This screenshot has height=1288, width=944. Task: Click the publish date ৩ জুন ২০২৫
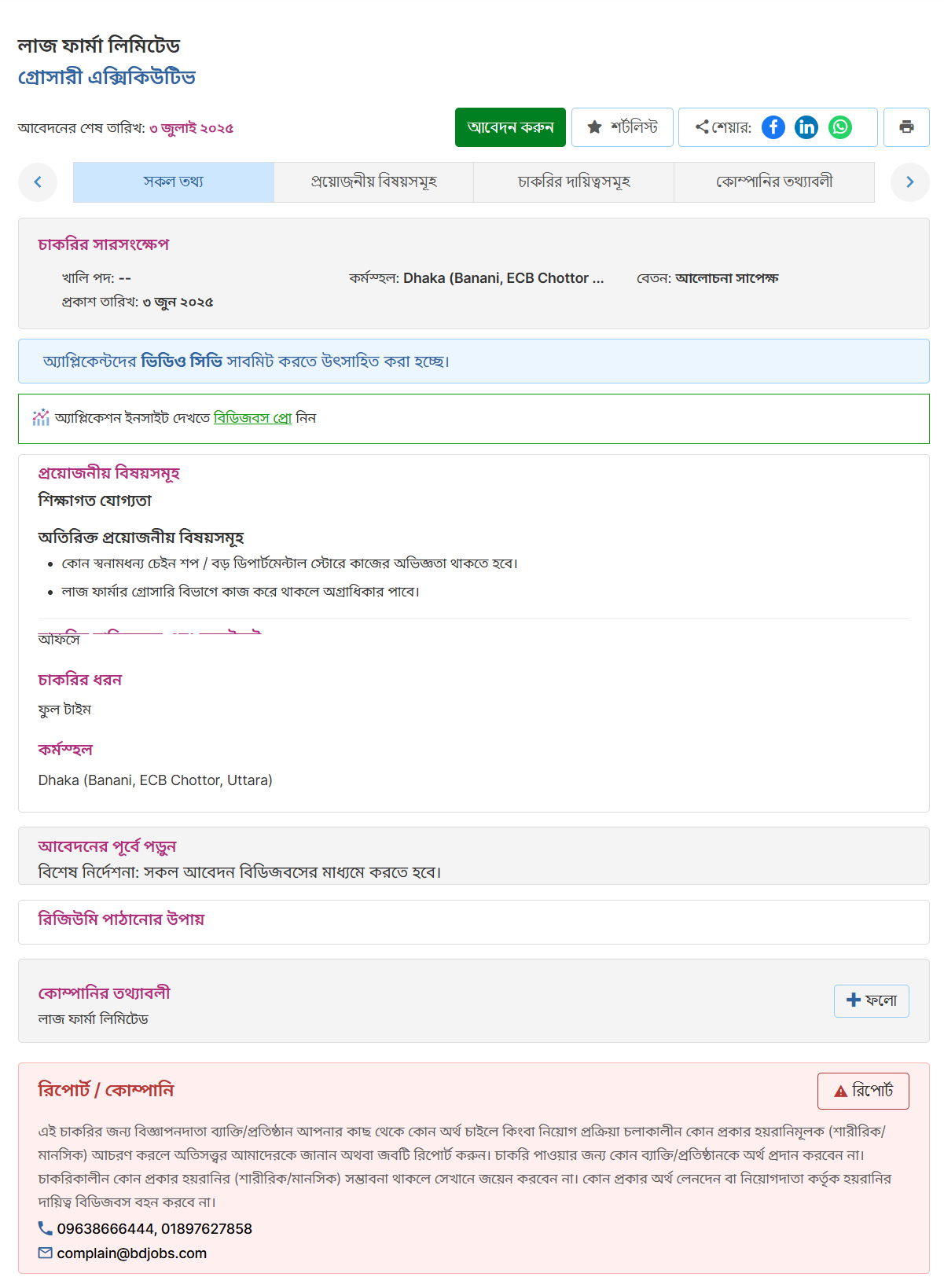pos(178,302)
